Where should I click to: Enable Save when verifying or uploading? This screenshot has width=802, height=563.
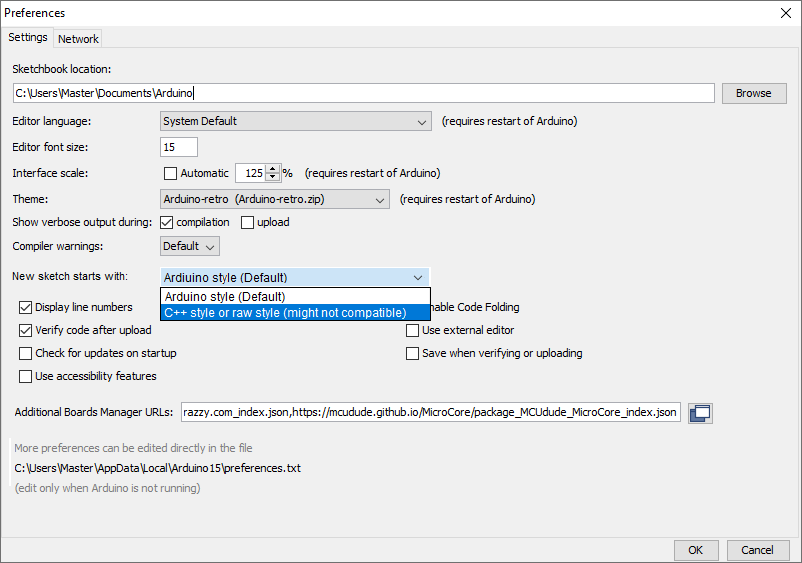[412, 353]
